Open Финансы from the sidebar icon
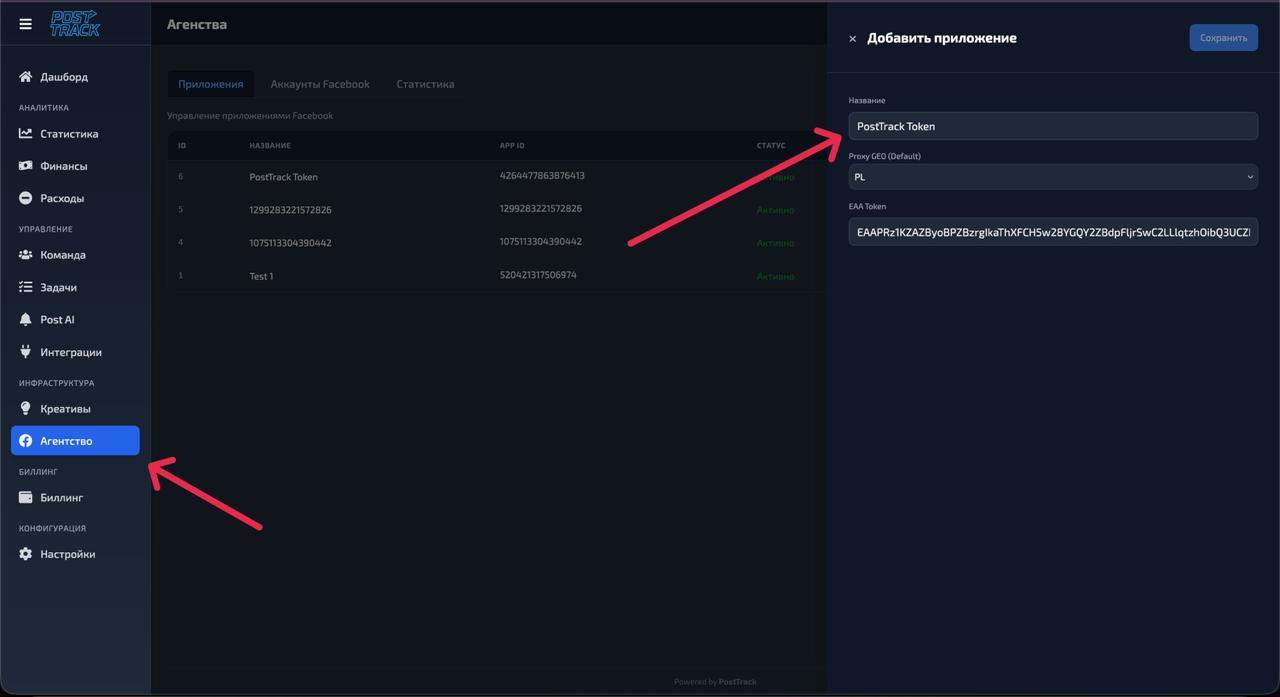Screen dimensions: 1280x697 [24, 165]
